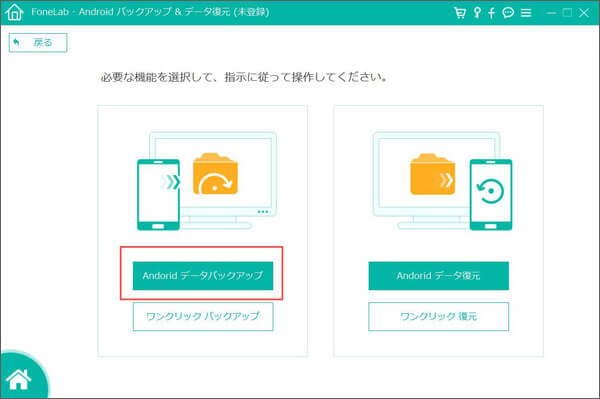Viewport: 600px width, 399px height.
Task: Choose ワンクリック バックアップ button
Action: pyautogui.click(x=203, y=316)
